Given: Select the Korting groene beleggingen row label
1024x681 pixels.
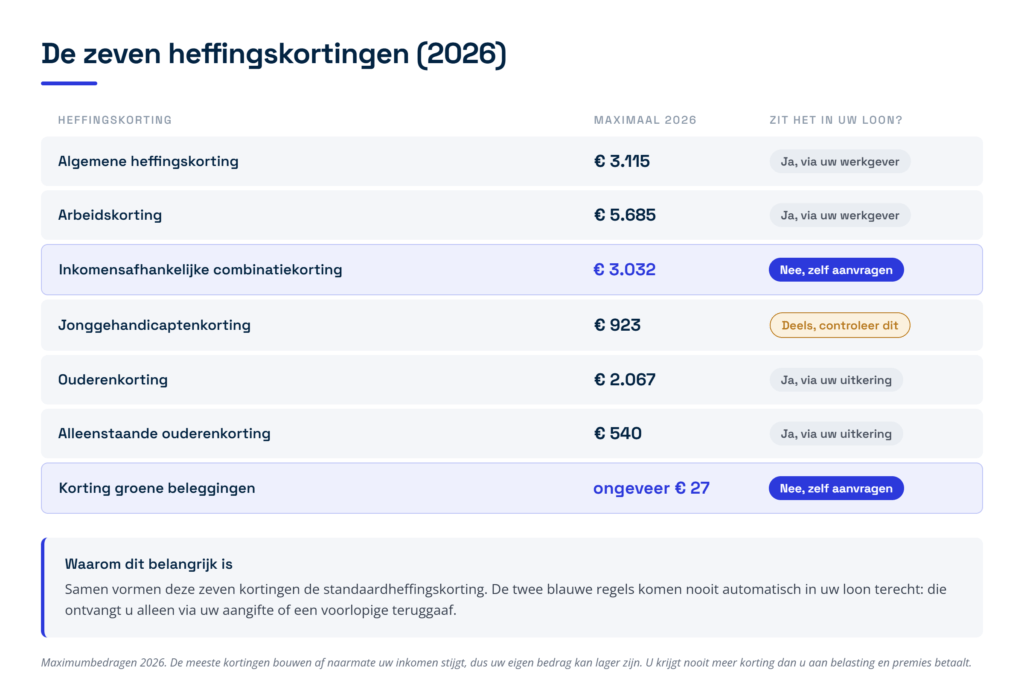Looking at the screenshot, I should coord(157,488).
